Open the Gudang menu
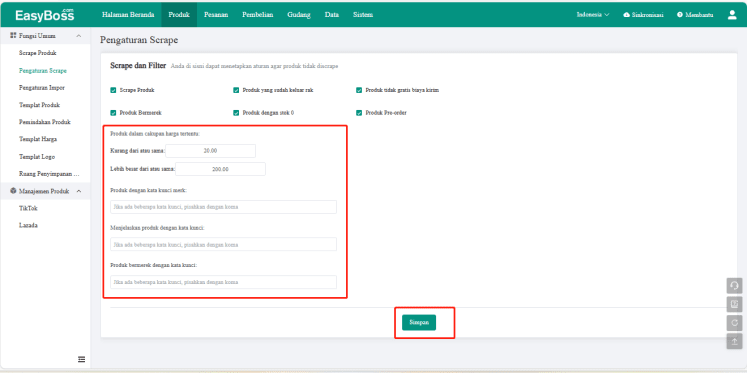 click(x=299, y=15)
